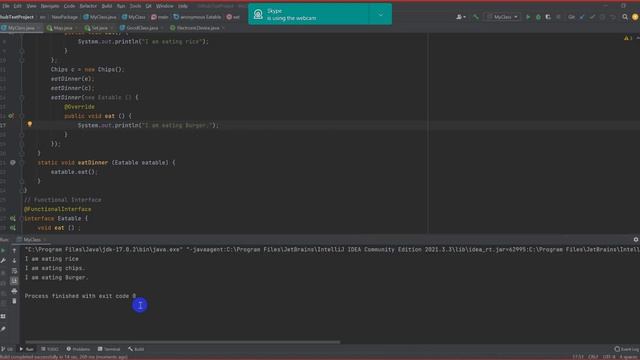Click the green Run button in toolbar
640x360 pixels.
click(528, 17)
